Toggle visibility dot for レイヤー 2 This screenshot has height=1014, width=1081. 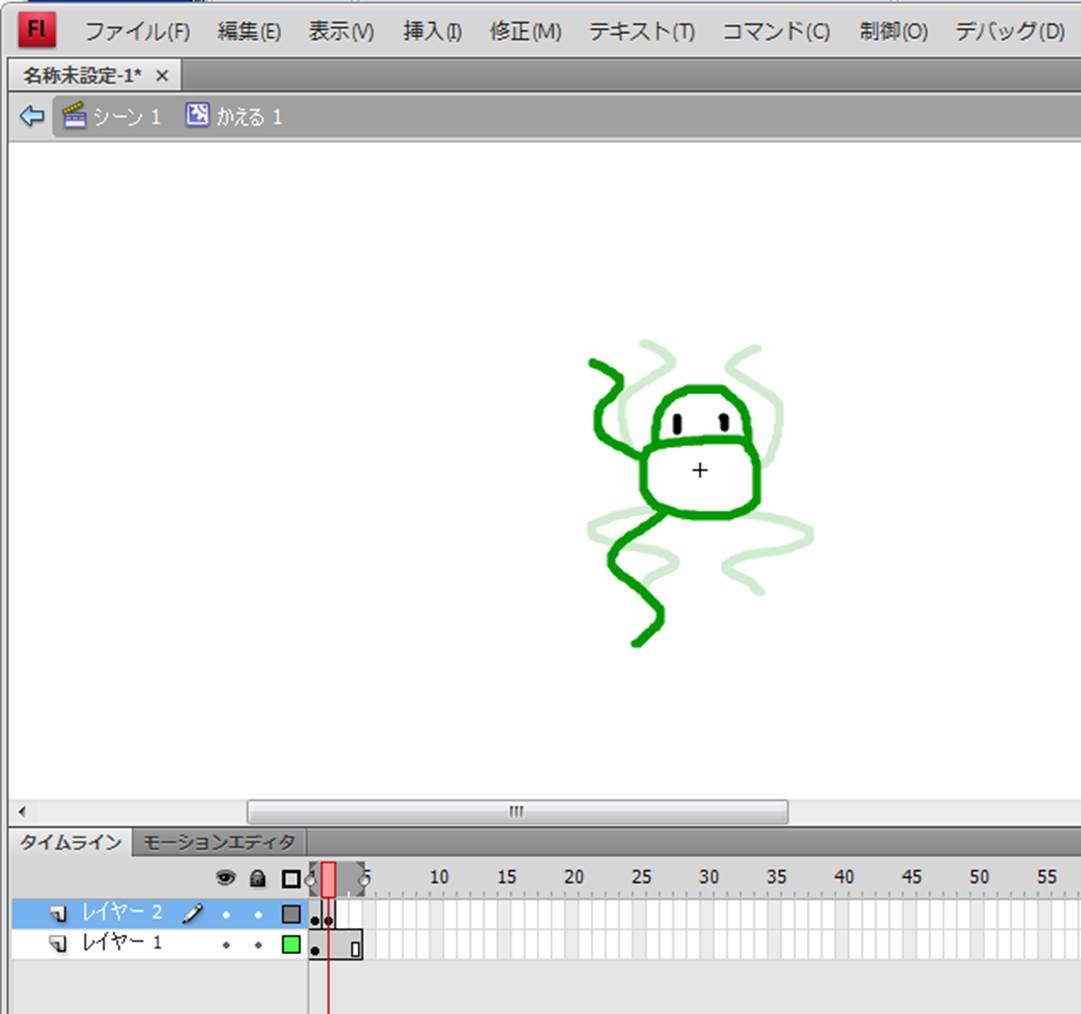226,914
